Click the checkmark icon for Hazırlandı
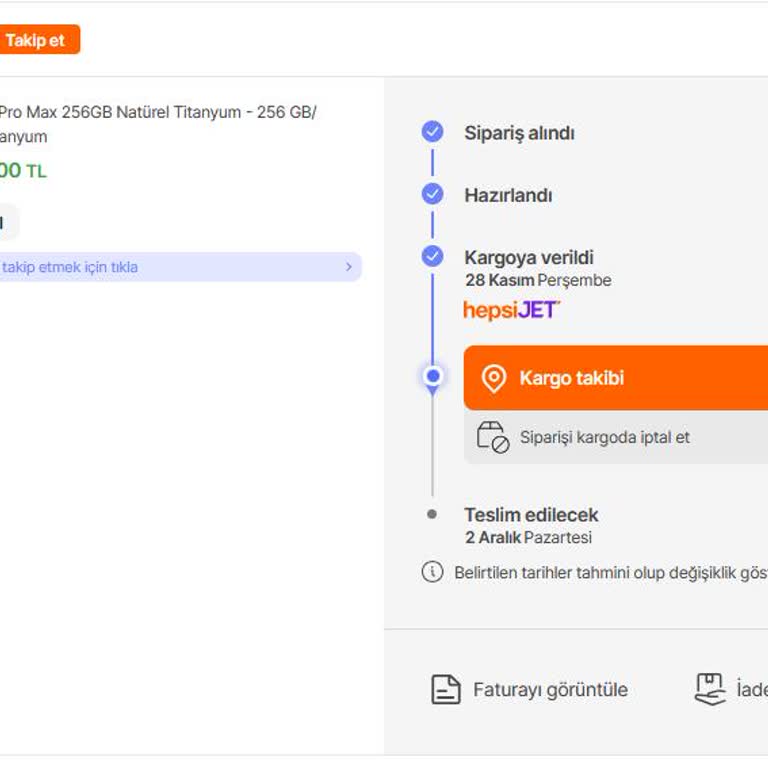 coord(432,194)
